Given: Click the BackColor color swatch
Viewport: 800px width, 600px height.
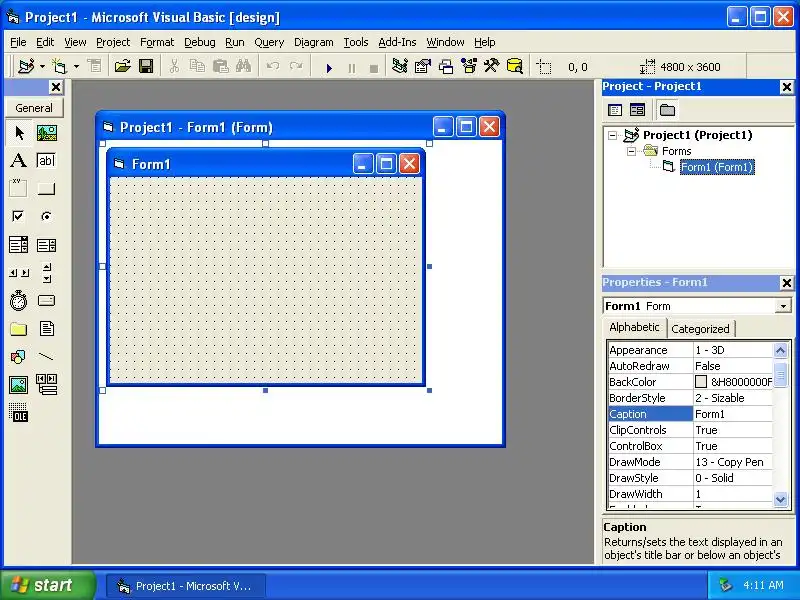Looking at the screenshot, I should click(x=701, y=382).
